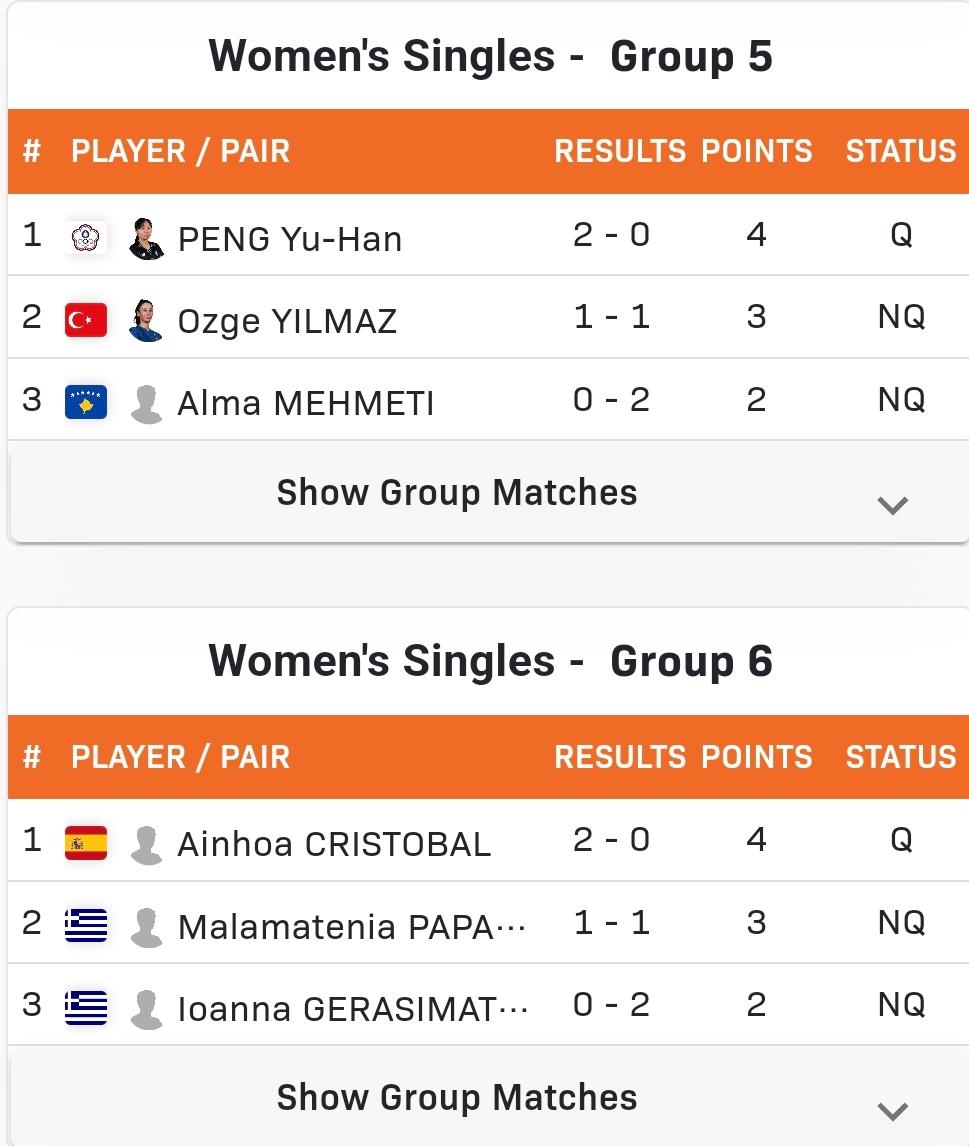The image size is (969, 1146).
Task: Select the Malamatenia PAPA… player row
Action: (x=488, y=922)
